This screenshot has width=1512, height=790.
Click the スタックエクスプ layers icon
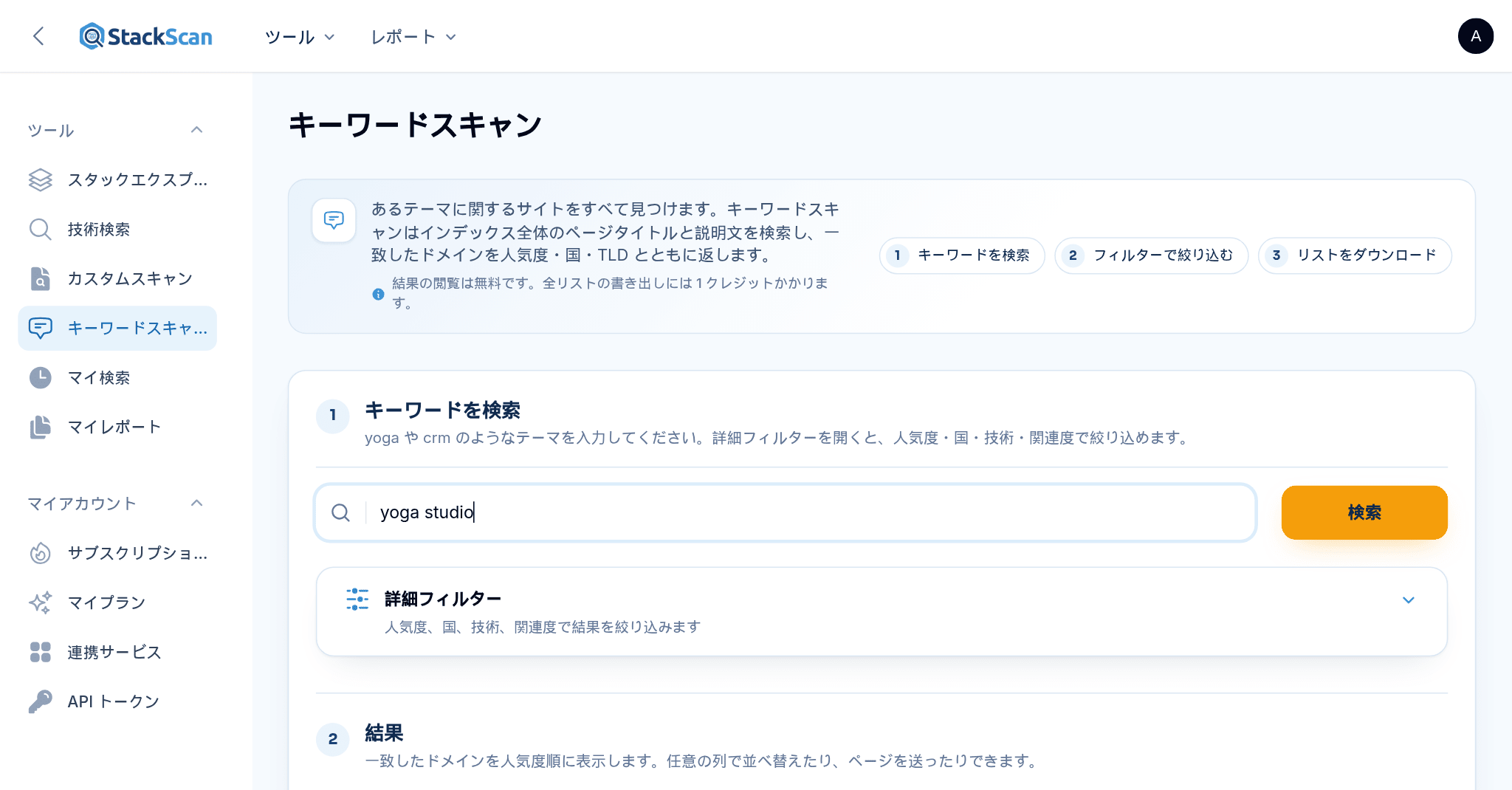point(41,180)
